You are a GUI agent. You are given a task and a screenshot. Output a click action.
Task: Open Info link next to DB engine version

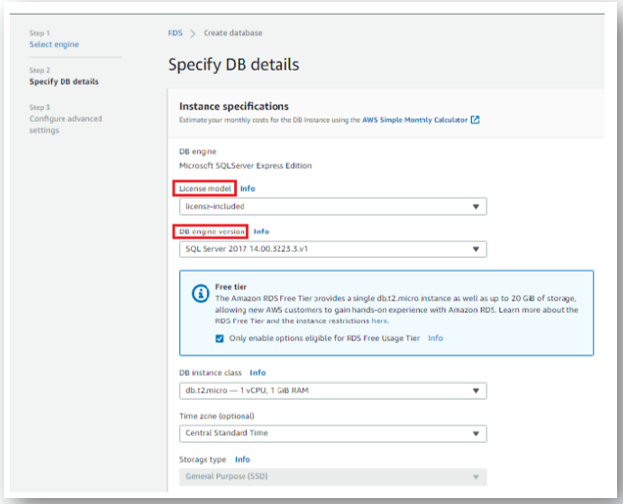click(x=261, y=231)
